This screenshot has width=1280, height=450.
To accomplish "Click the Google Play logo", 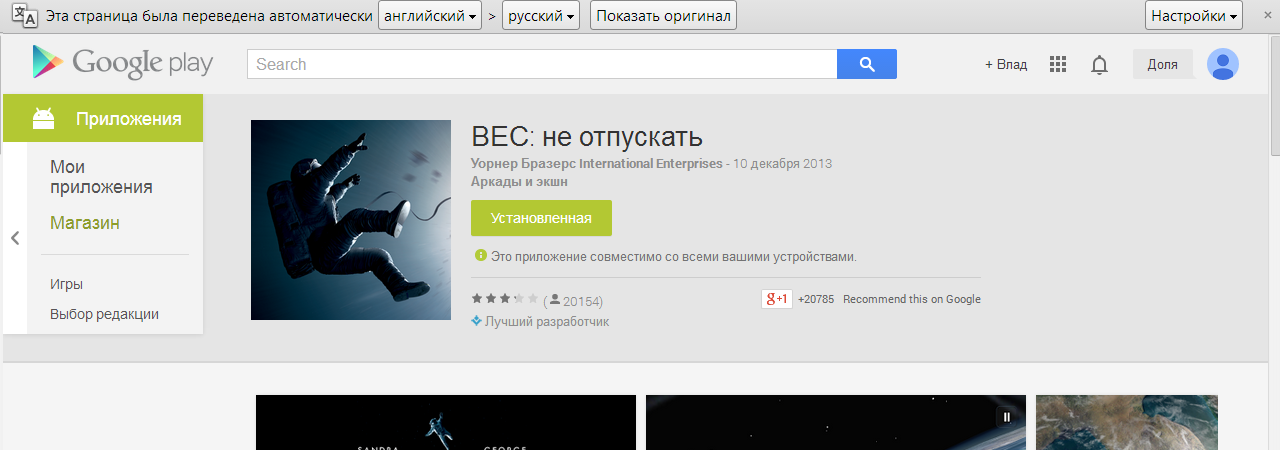I will tap(123, 63).
